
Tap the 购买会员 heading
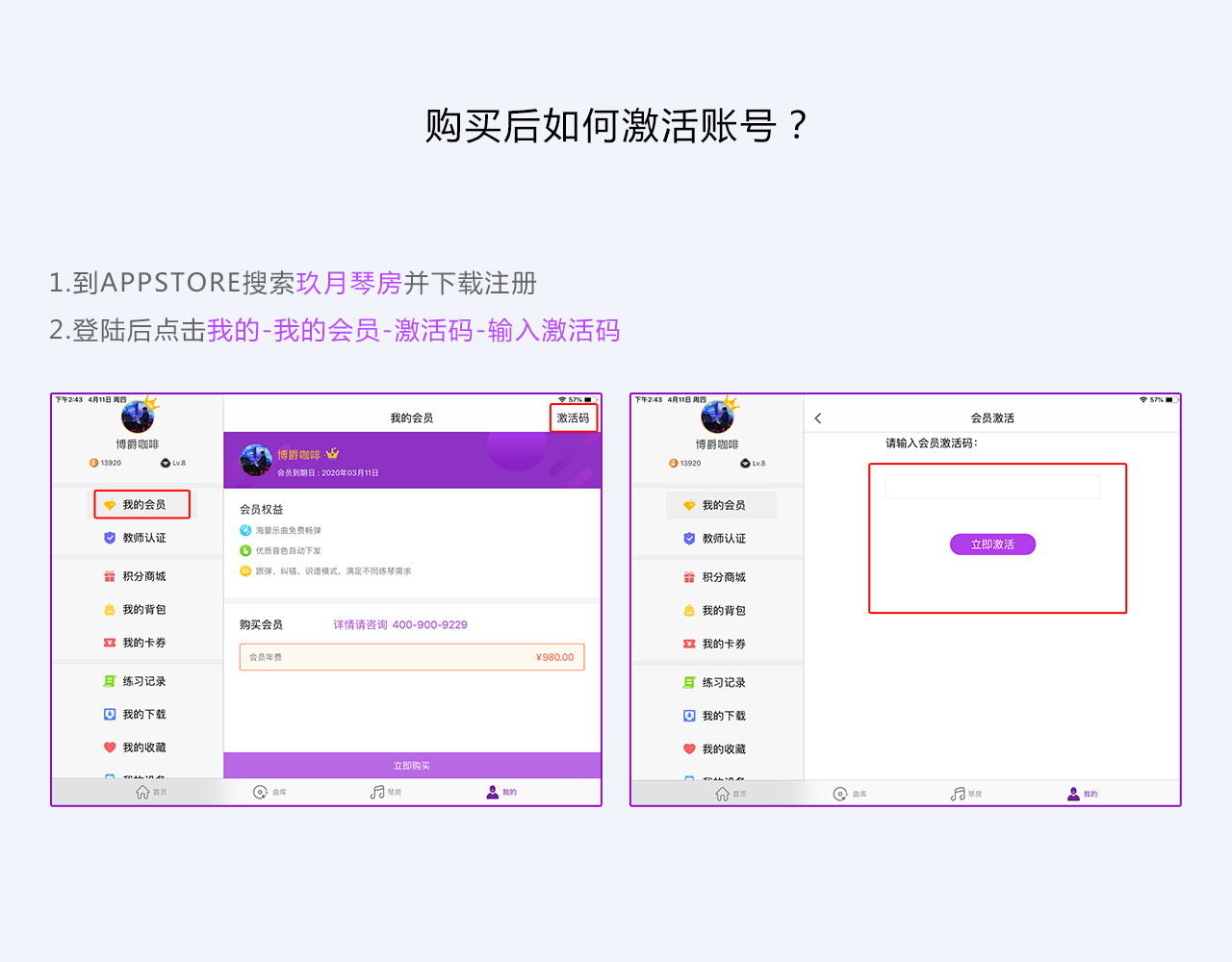pos(262,624)
